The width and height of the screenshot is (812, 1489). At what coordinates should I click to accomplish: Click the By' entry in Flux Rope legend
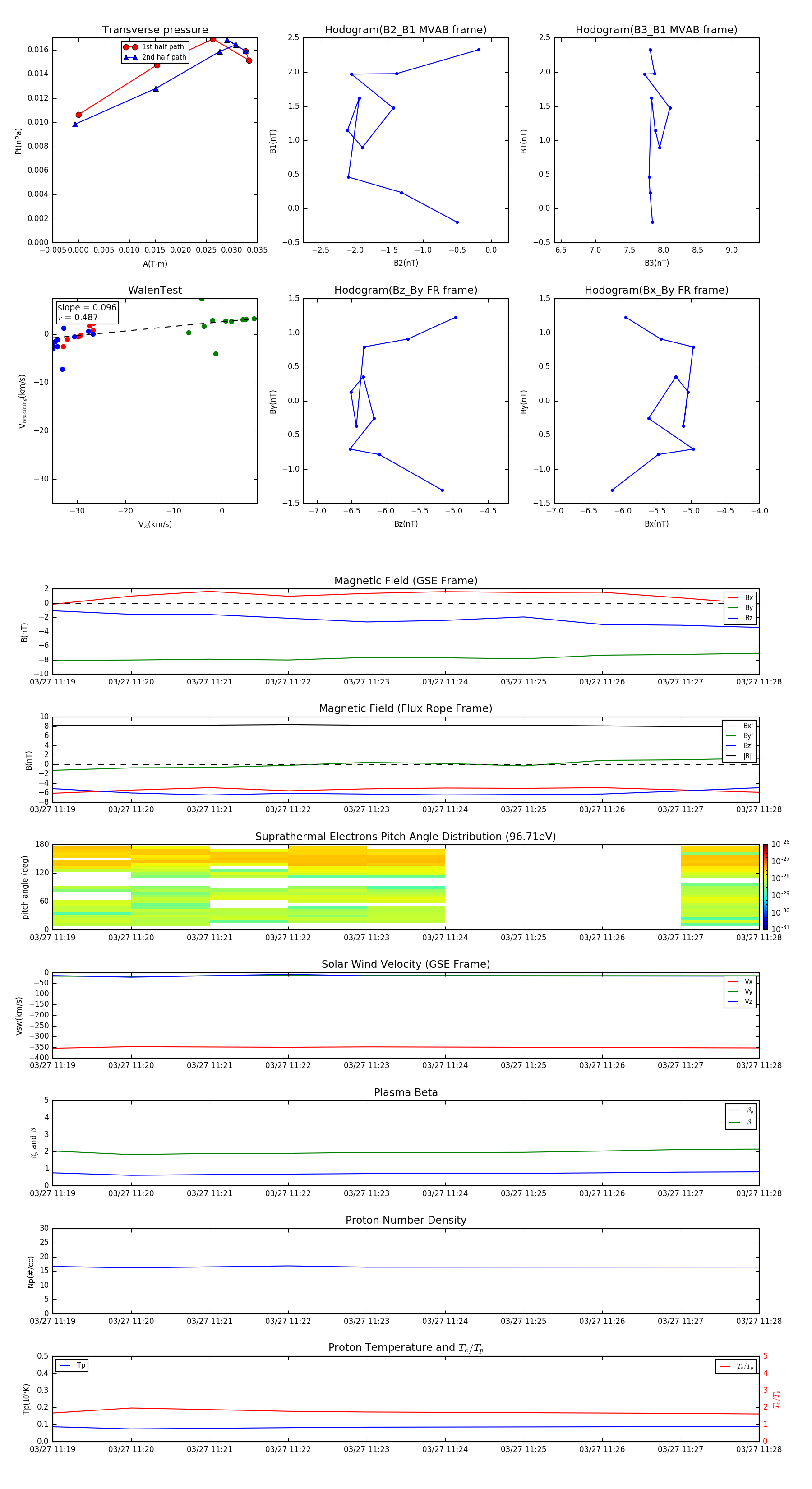pyautogui.click(x=740, y=736)
